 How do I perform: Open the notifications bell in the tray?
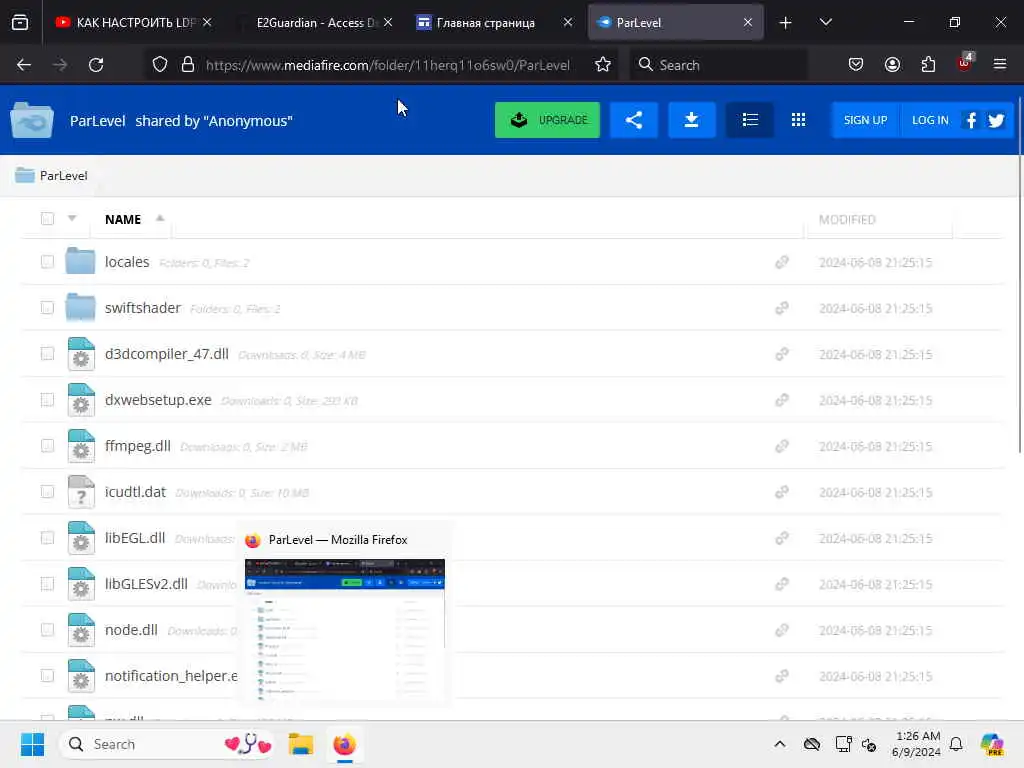click(x=956, y=744)
